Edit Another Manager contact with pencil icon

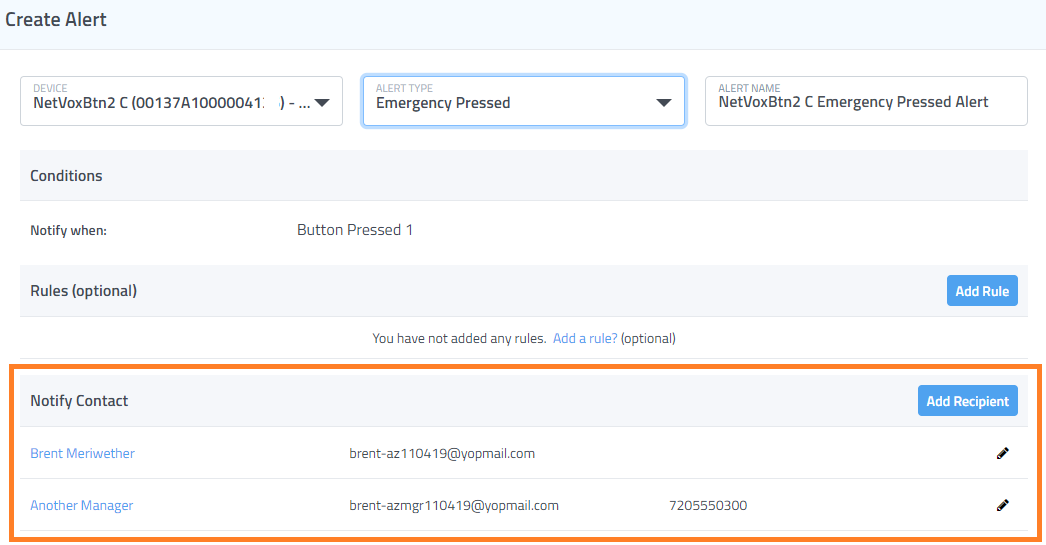1002,506
